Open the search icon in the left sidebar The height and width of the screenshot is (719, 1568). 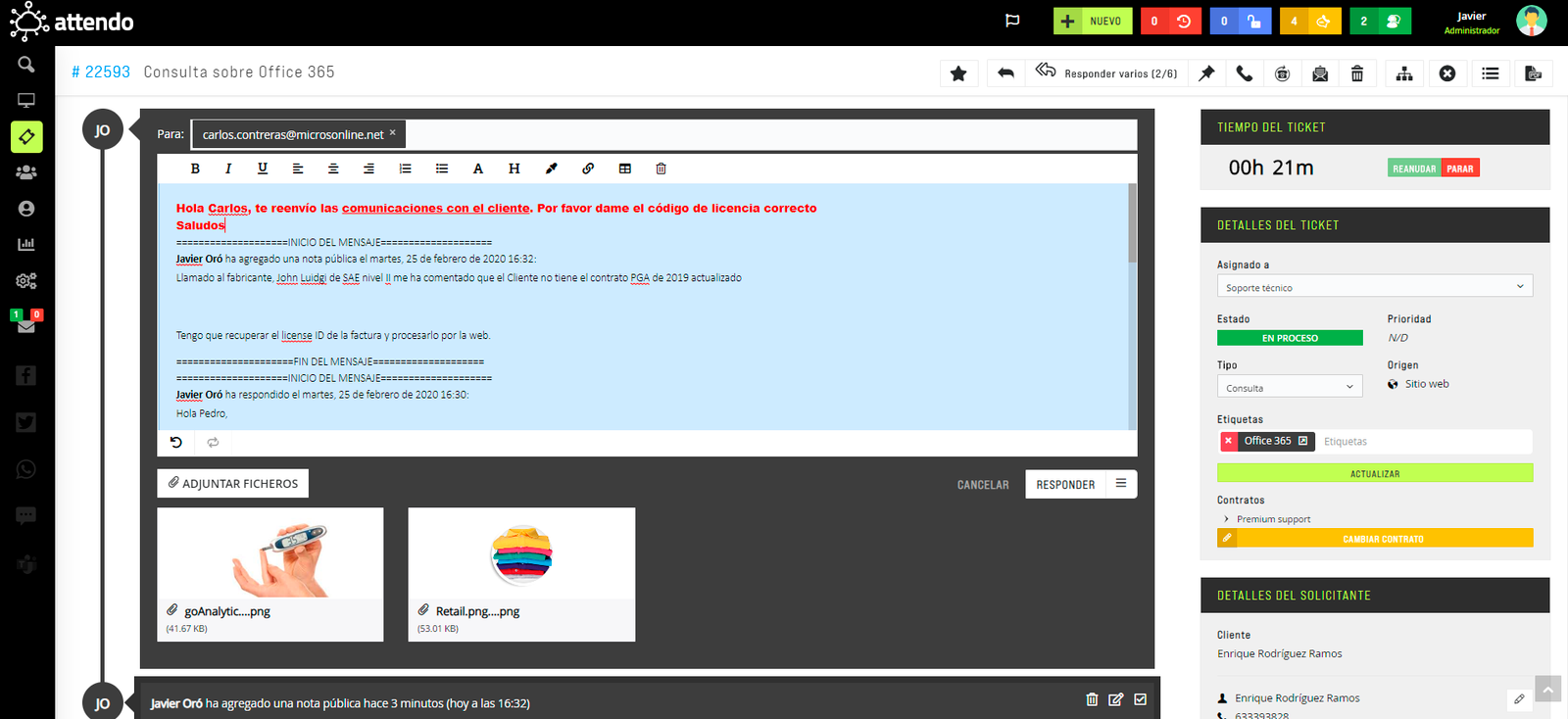pos(26,65)
